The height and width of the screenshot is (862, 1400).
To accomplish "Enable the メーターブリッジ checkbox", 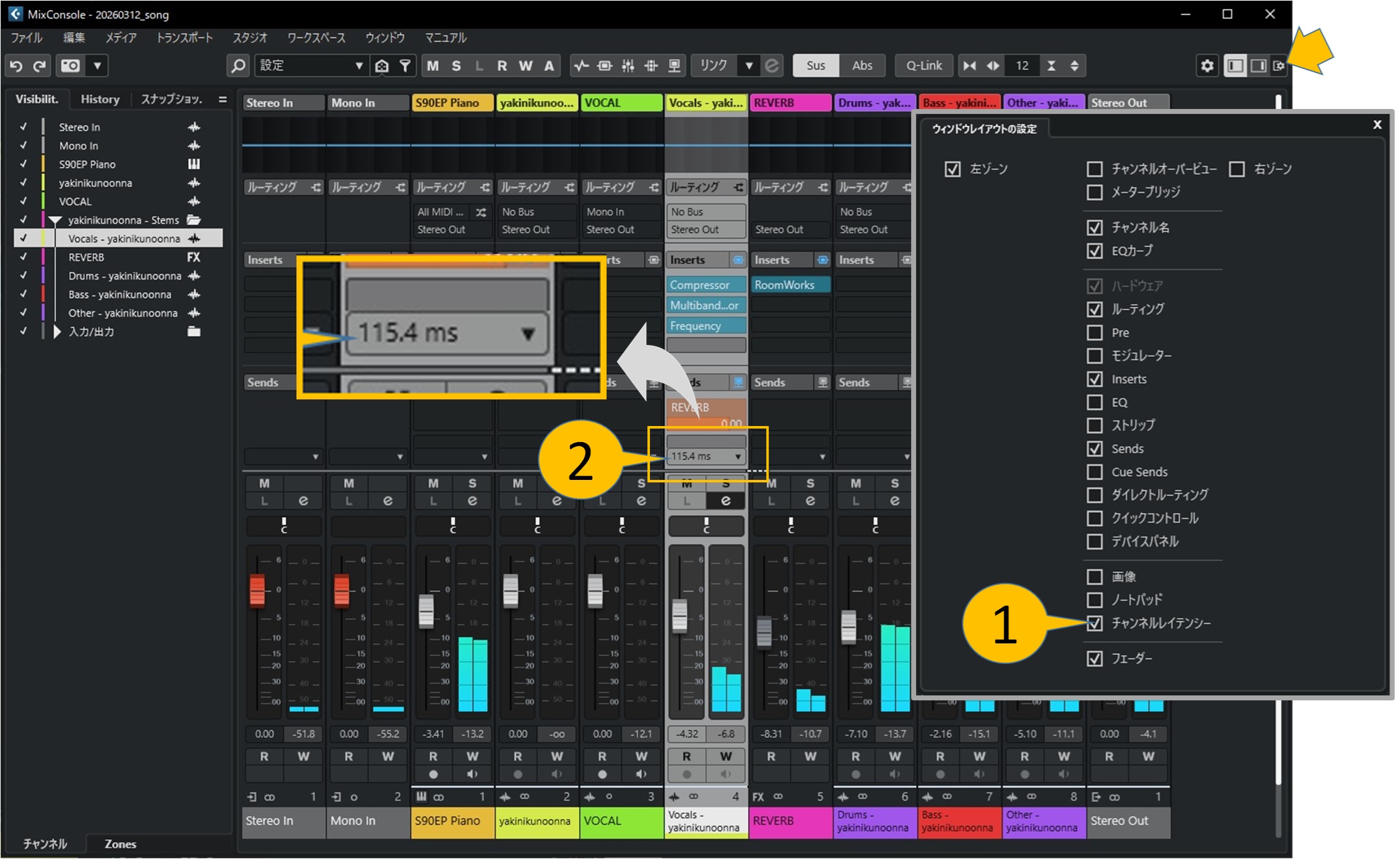I will pyautogui.click(x=1095, y=193).
